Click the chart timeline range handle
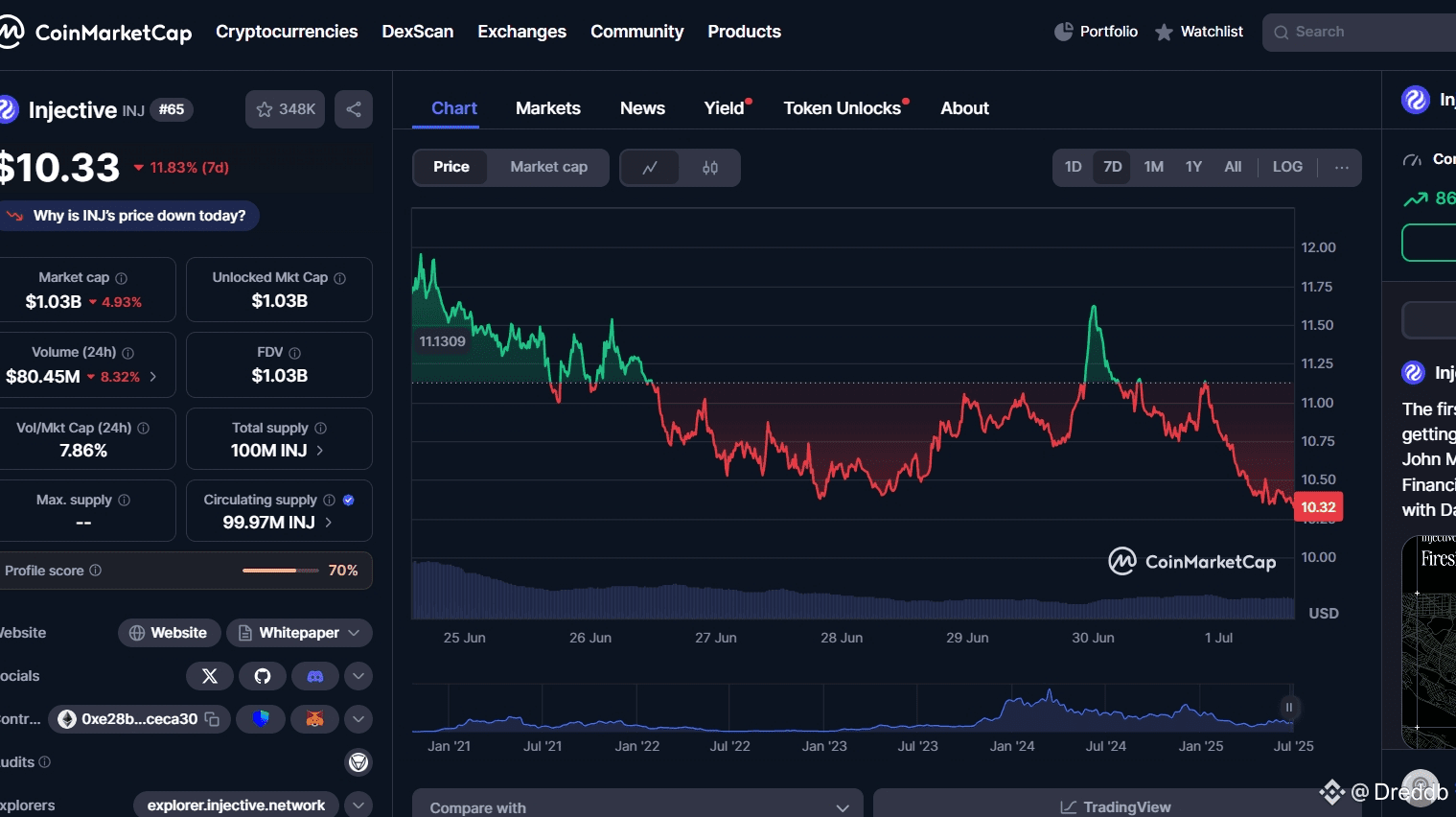 (1288, 708)
